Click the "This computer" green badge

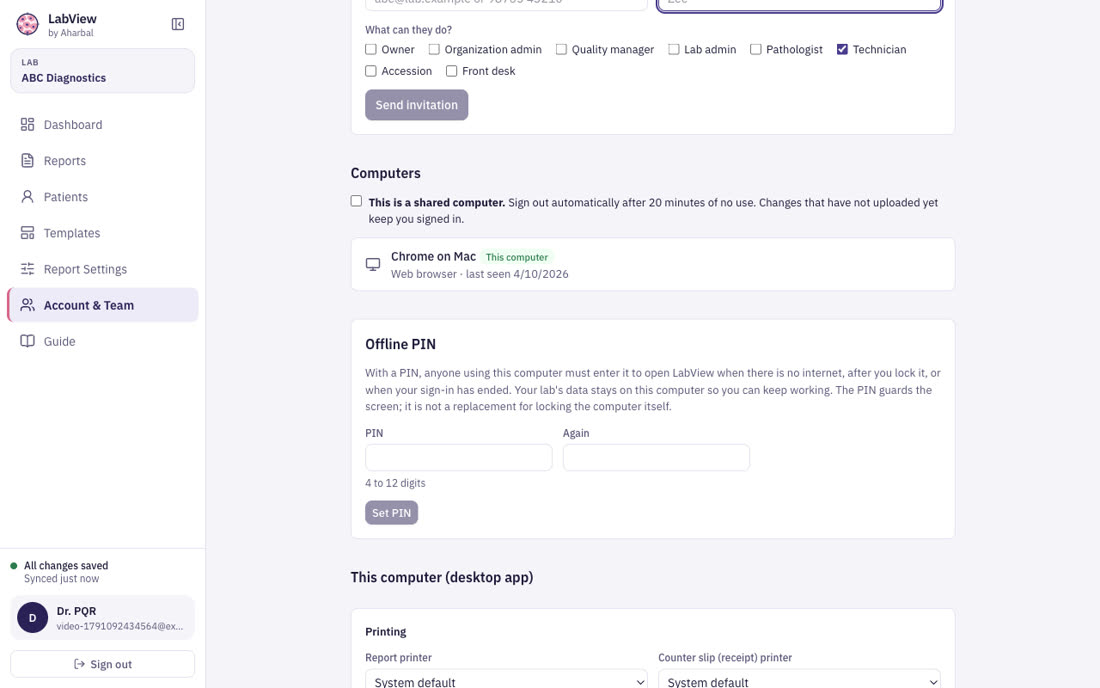517,257
